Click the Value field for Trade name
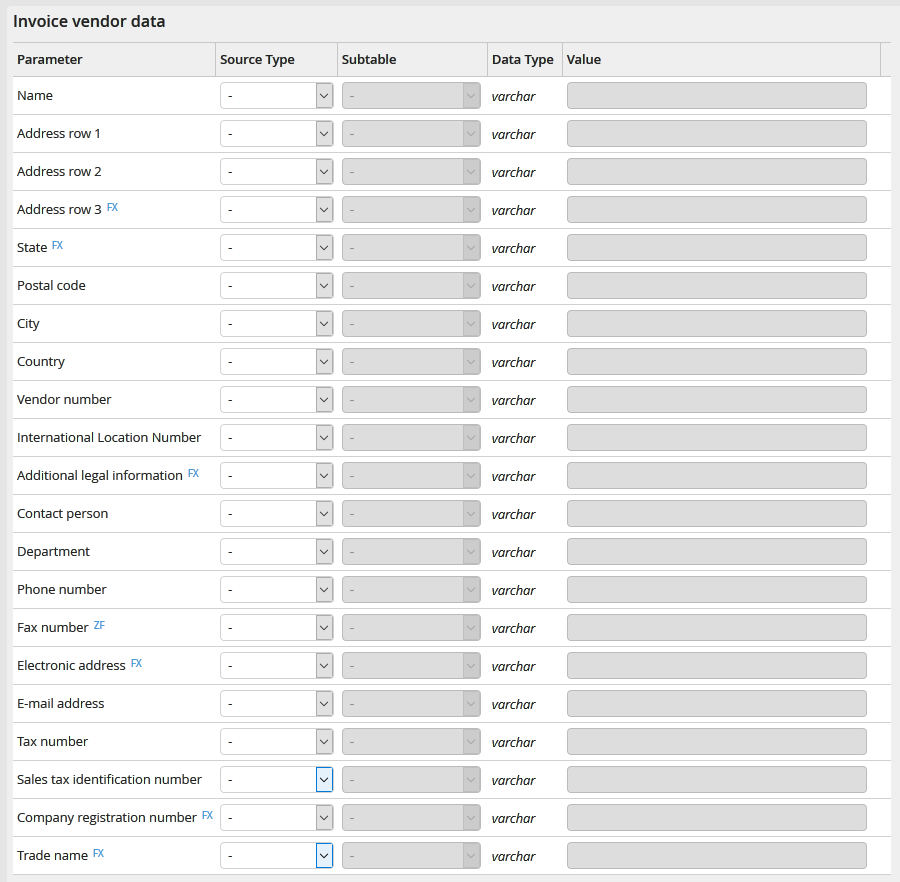This screenshot has width=900, height=882. 717,856
